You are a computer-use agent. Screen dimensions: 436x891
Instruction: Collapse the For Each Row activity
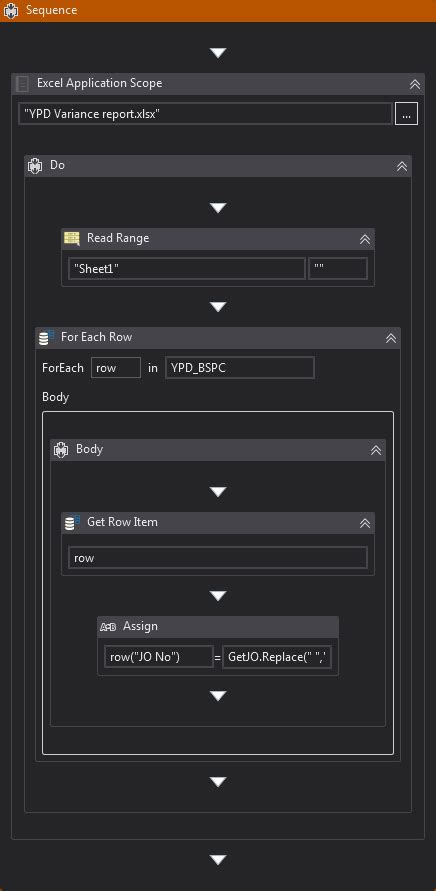click(391, 338)
